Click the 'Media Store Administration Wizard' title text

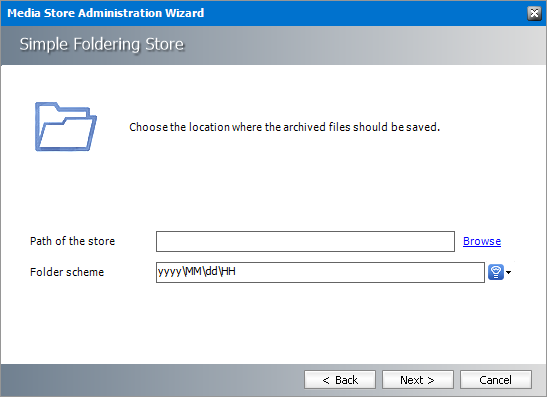coord(106,13)
